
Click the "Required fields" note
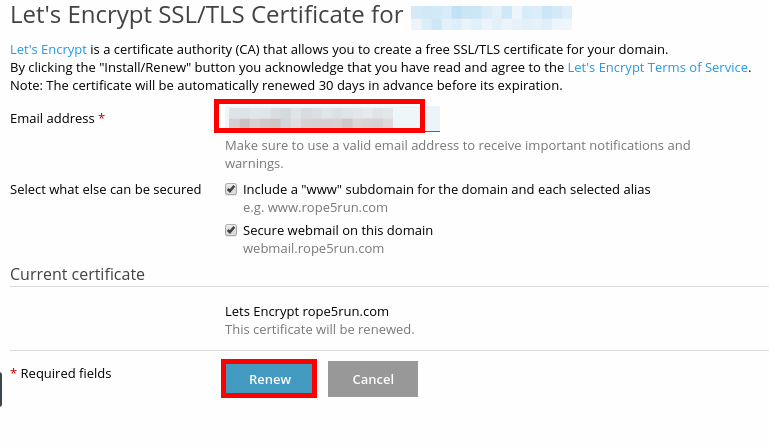(x=66, y=373)
